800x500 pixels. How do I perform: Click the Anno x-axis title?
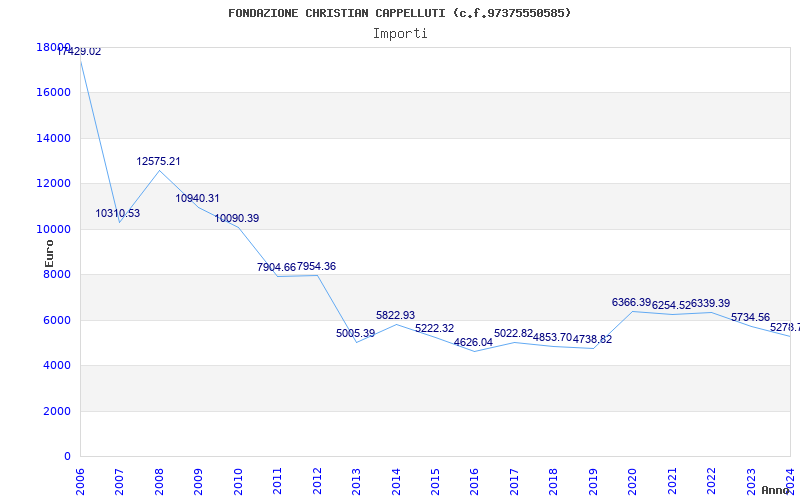click(776, 490)
